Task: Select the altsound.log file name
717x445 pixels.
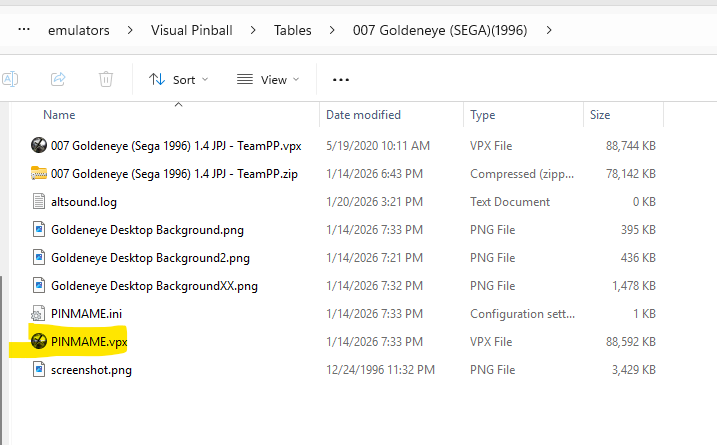Action: click(84, 202)
